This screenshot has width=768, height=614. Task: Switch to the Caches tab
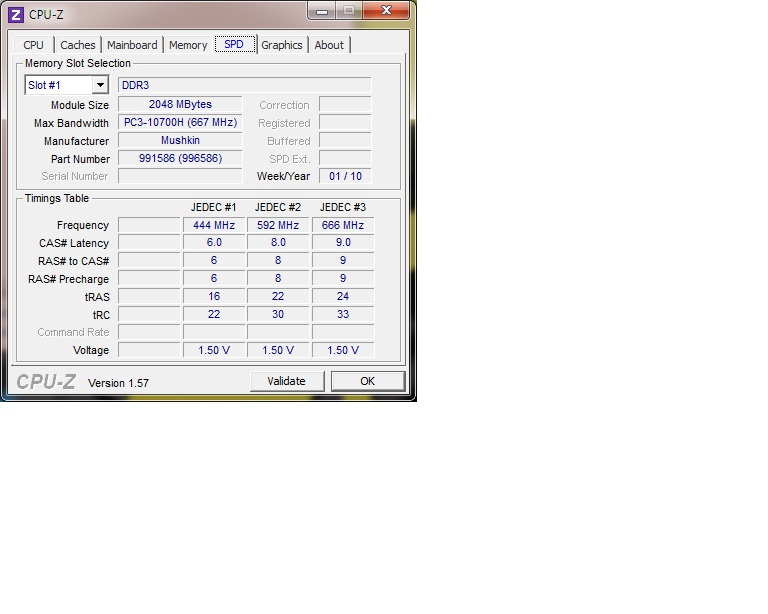click(78, 45)
